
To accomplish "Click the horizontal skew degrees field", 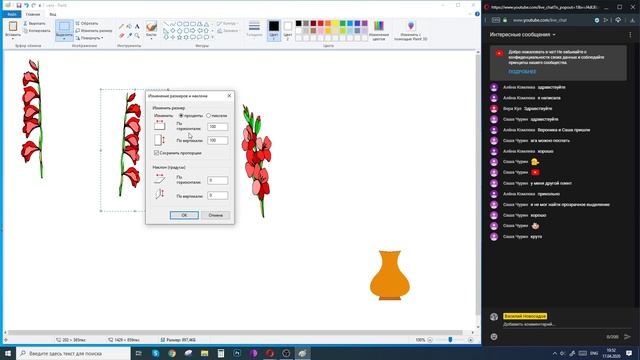I will (218, 180).
